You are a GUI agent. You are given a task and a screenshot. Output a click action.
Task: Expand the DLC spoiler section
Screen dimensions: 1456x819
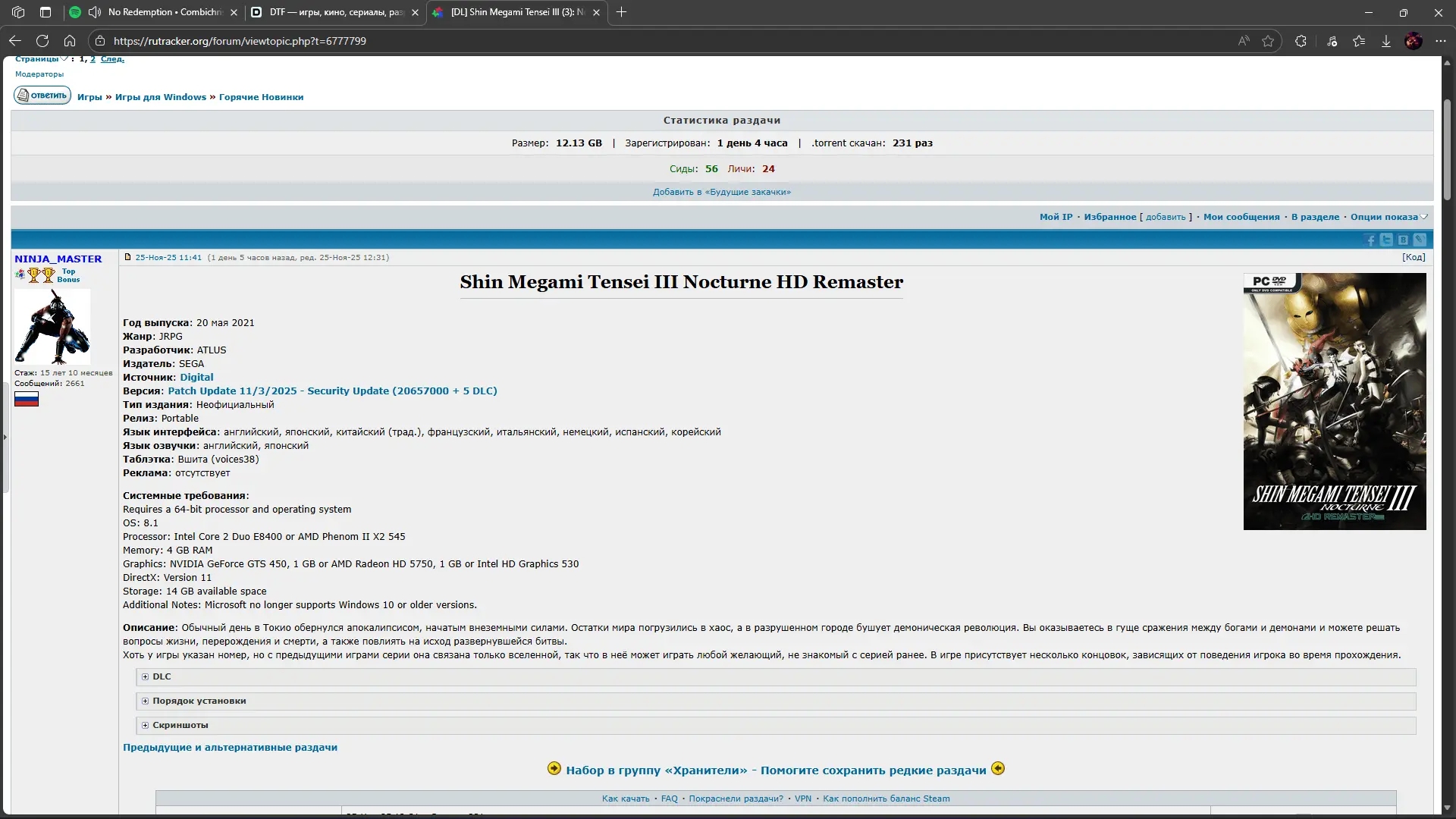click(162, 676)
